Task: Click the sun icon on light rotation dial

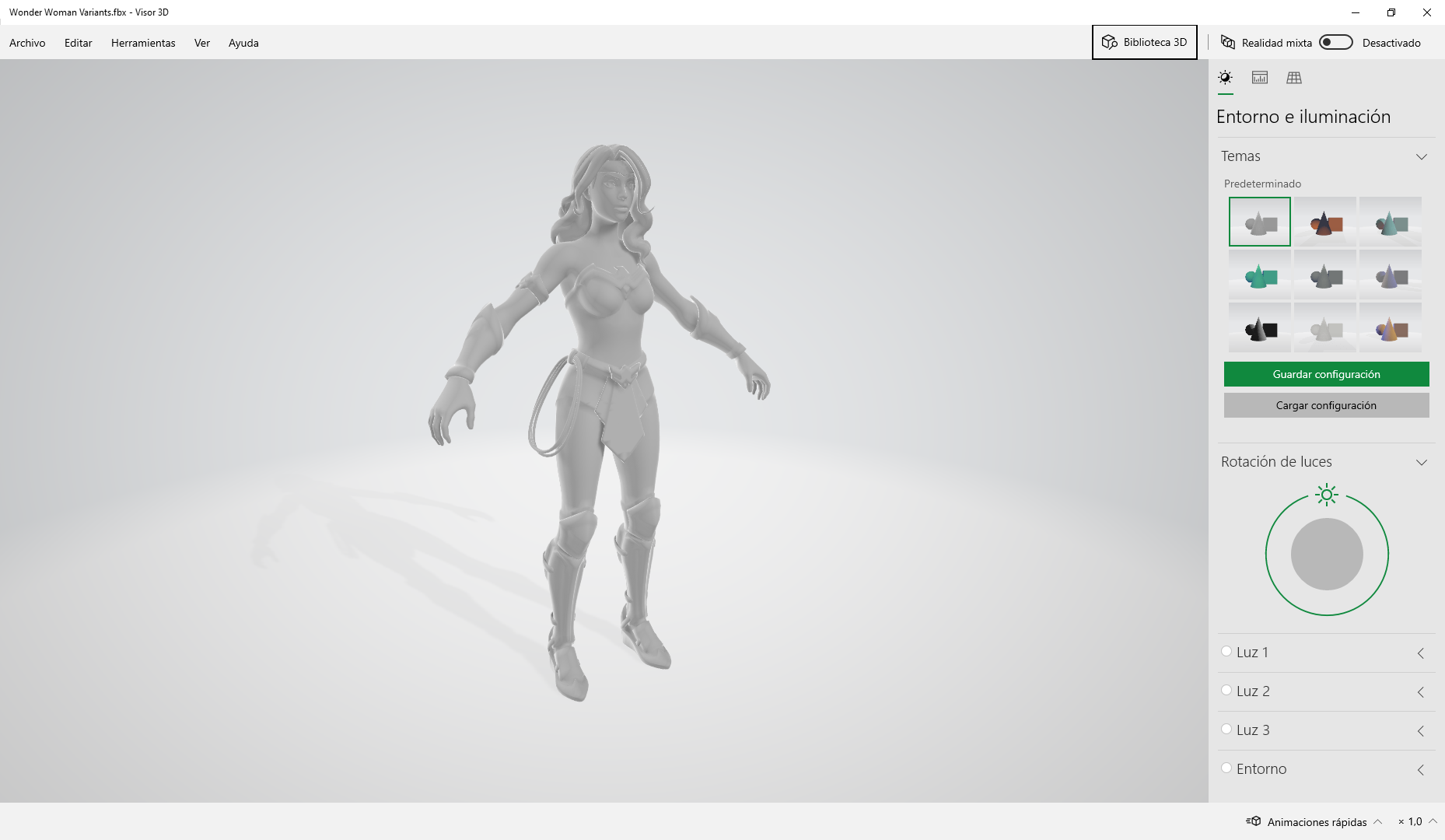Action: click(x=1327, y=495)
